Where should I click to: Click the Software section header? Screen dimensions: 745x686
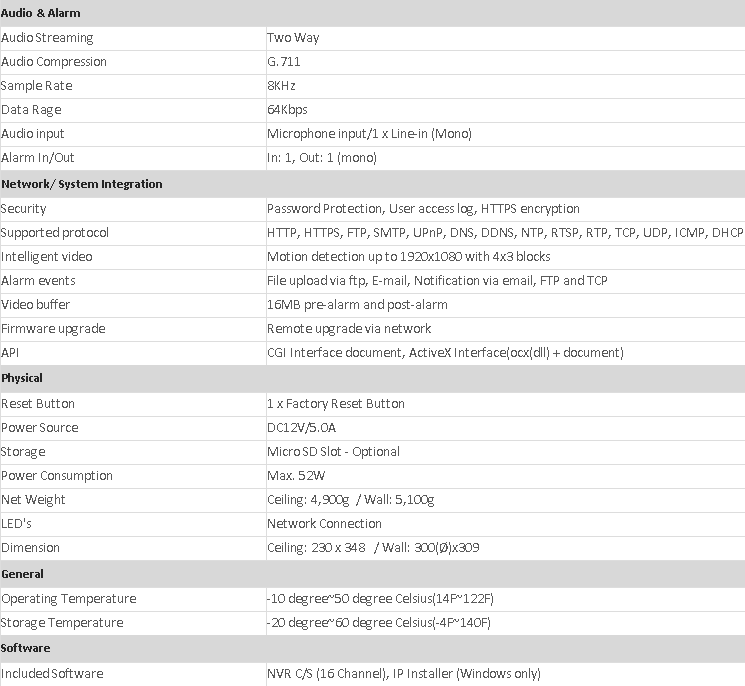[x=26, y=648]
